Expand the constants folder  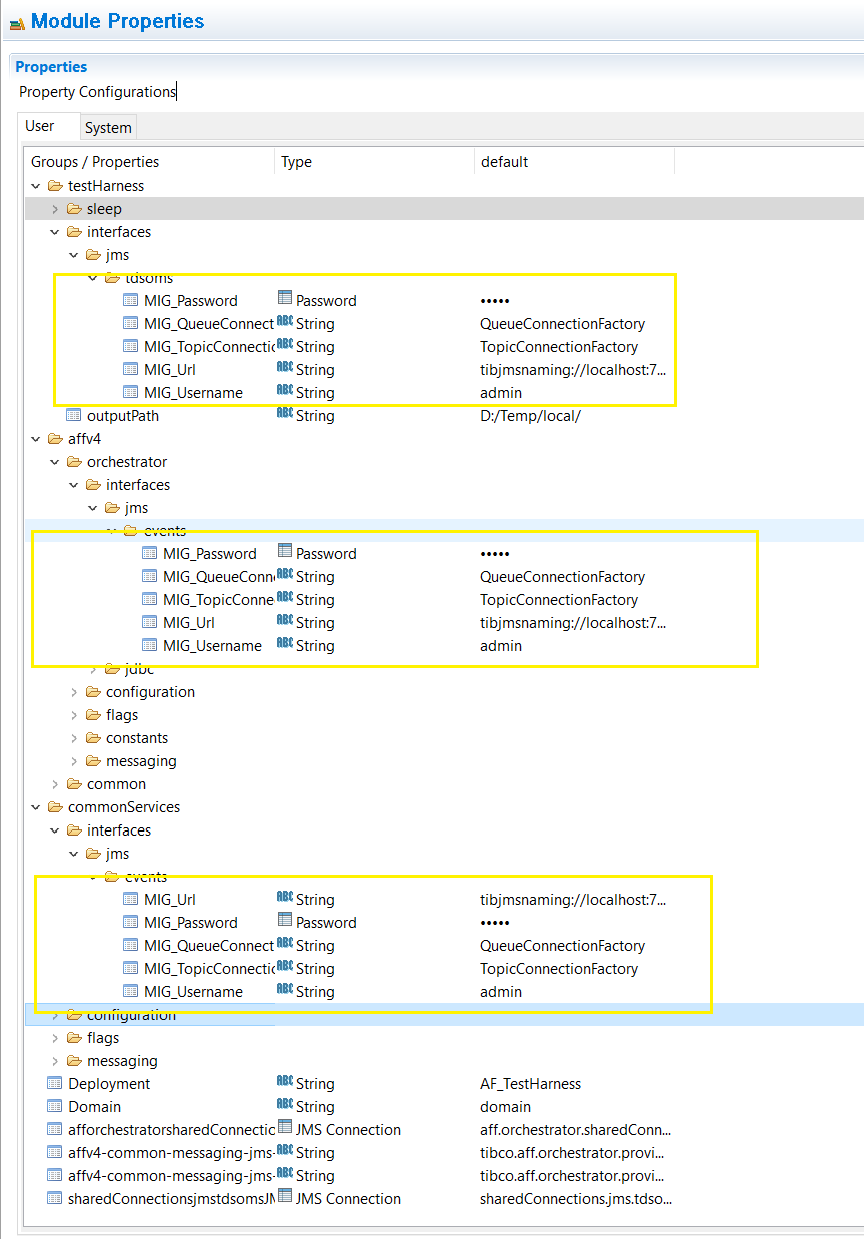coord(74,738)
